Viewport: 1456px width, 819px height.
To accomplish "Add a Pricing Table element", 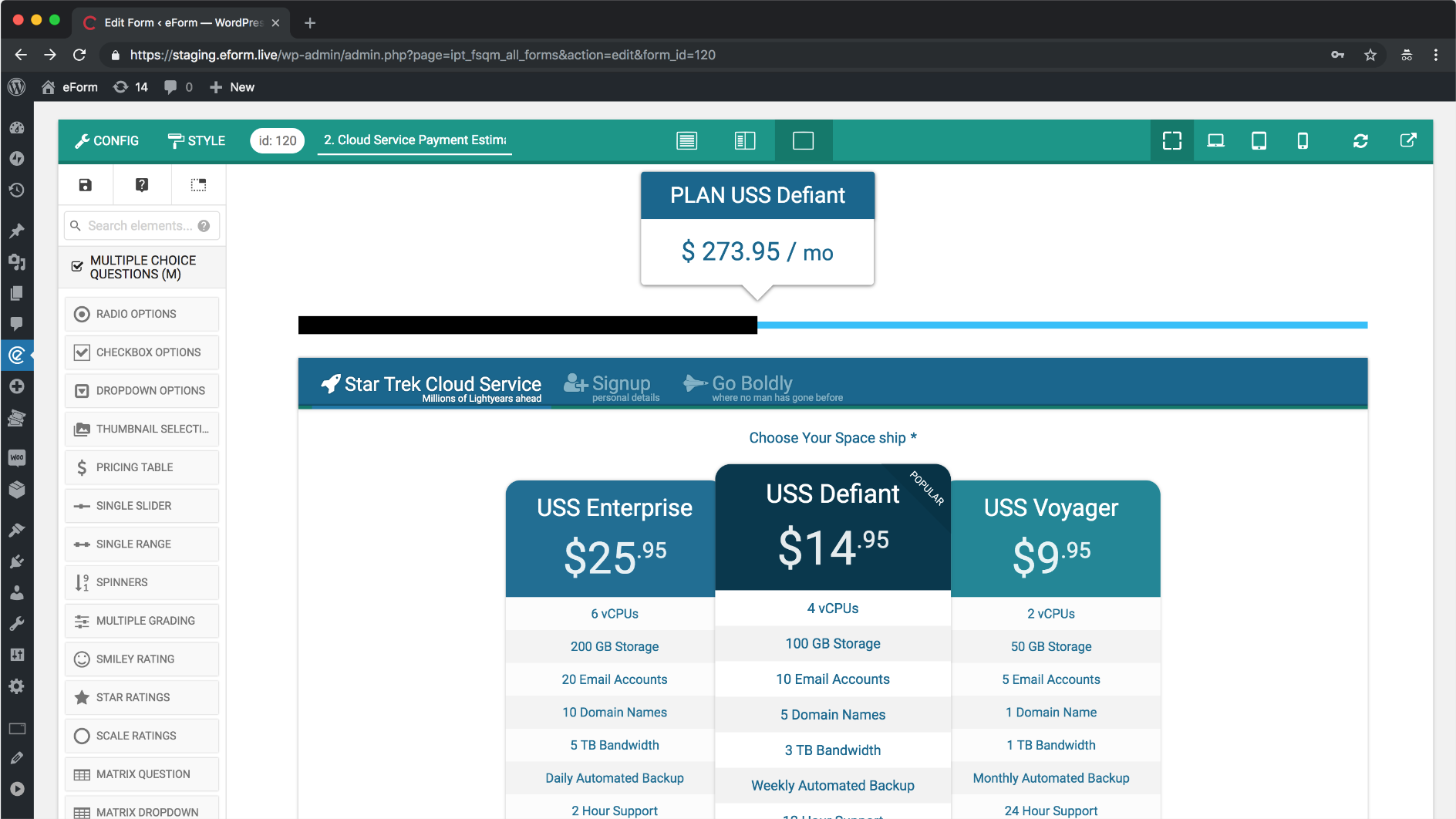I will click(142, 467).
